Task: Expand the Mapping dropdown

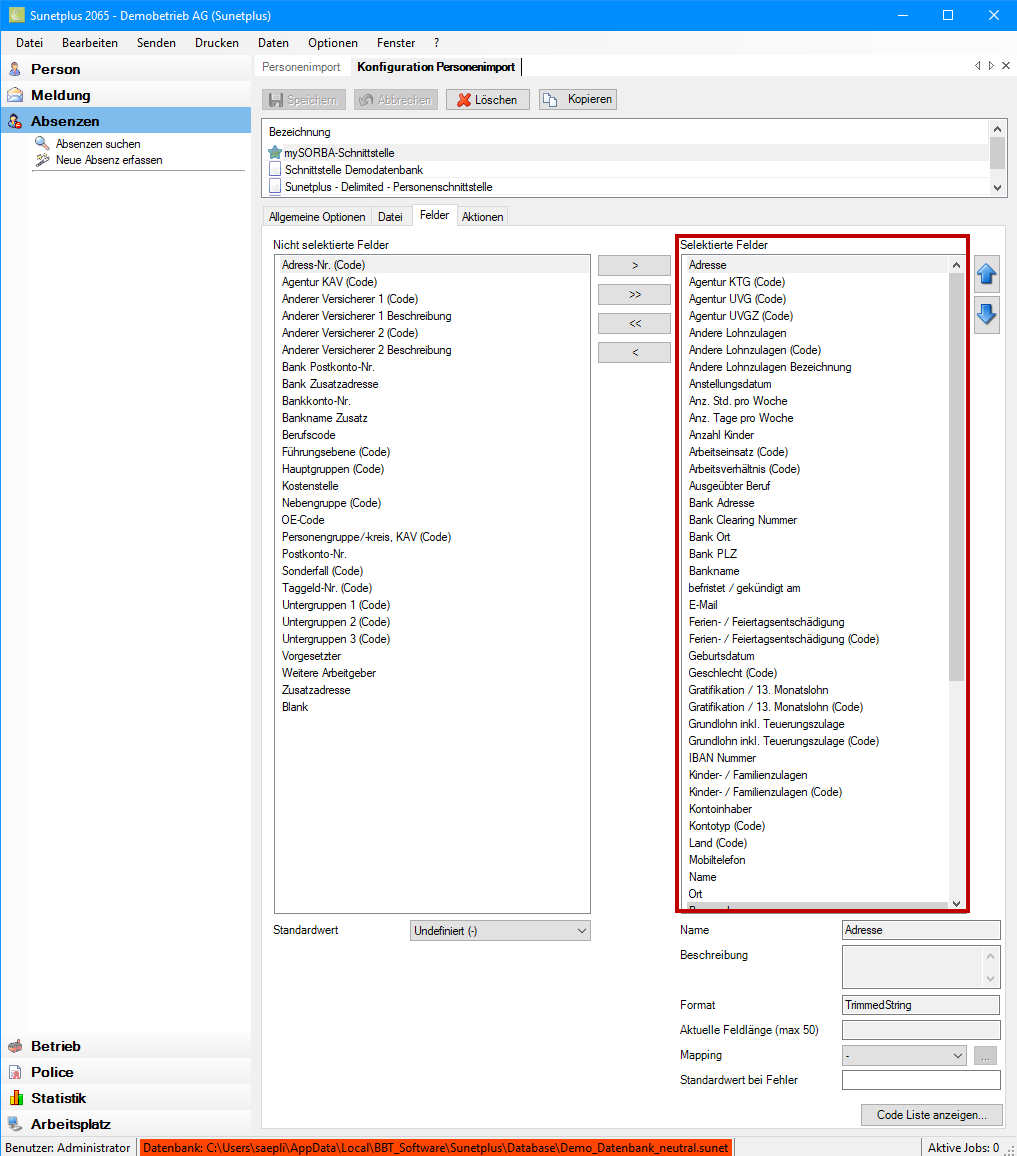Action: point(904,1055)
